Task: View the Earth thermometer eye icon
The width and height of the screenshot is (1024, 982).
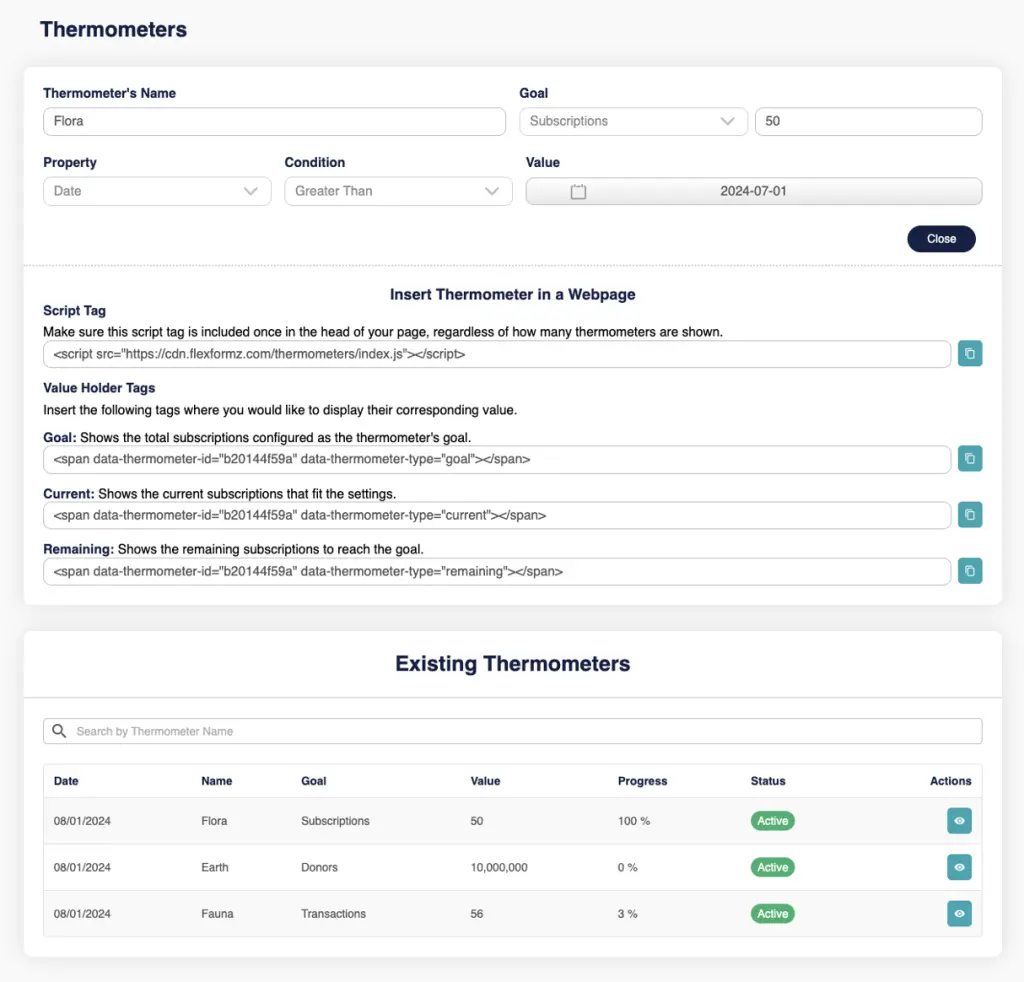Action: [959, 867]
